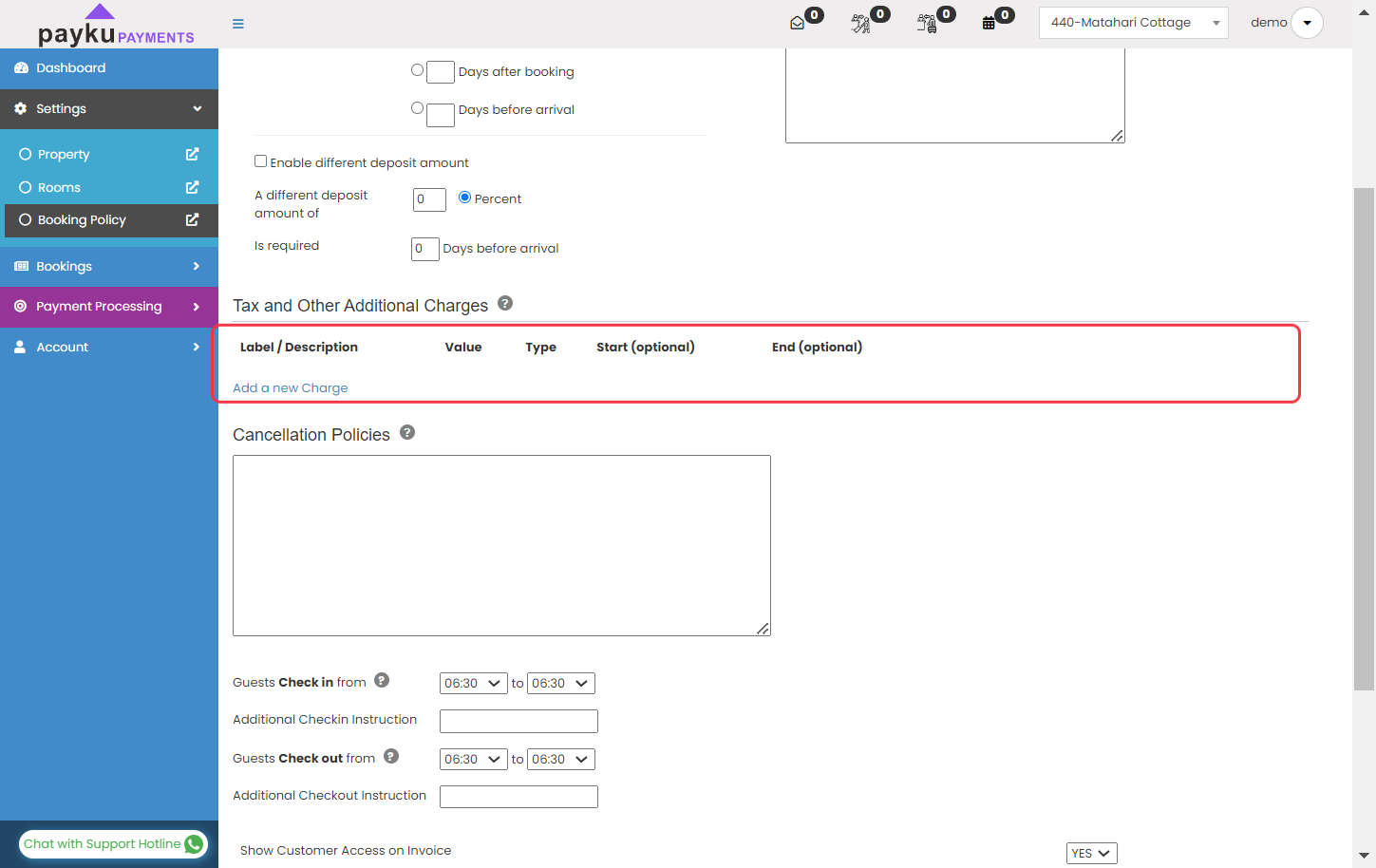This screenshot has height=868, width=1376.
Task: Expand the Account submenu chevron
Action: point(197,348)
